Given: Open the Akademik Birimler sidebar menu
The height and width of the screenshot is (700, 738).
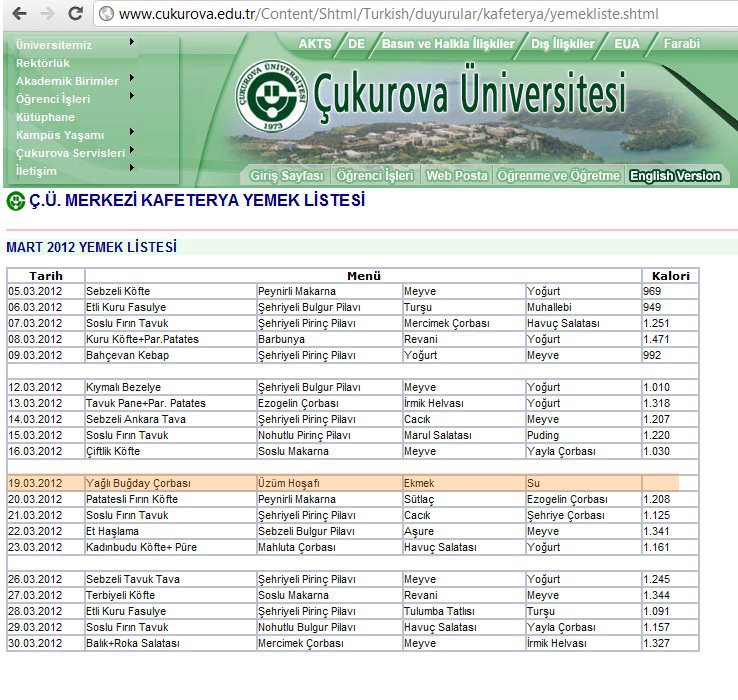Looking at the screenshot, I should pos(67,81).
